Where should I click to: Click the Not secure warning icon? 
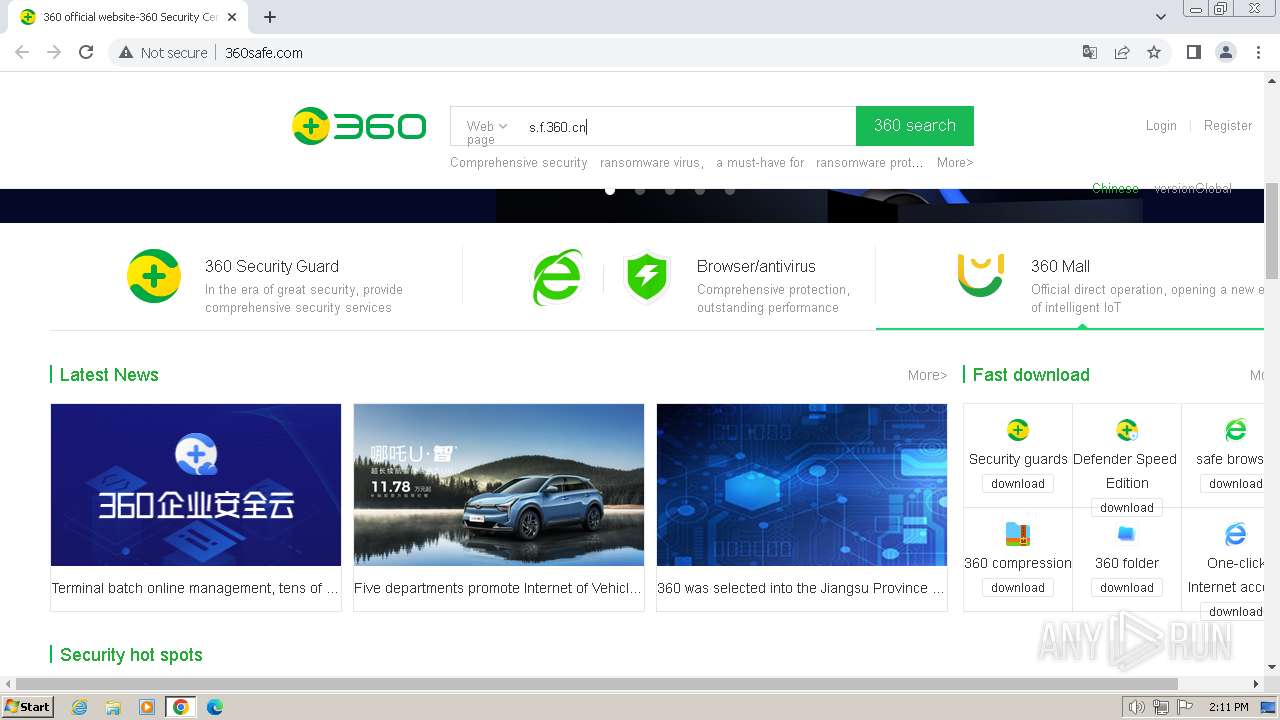(x=126, y=53)
